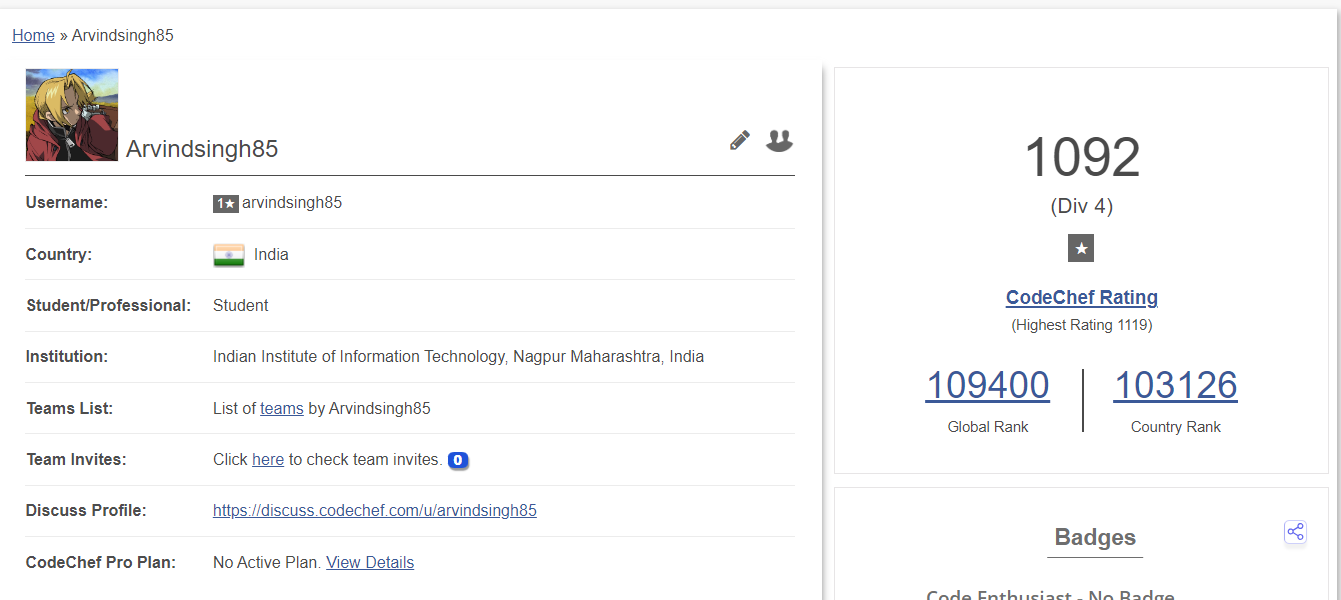Click the No Active Plan text
This screenshot has height=600, width=1341.
tap(267, 562)
